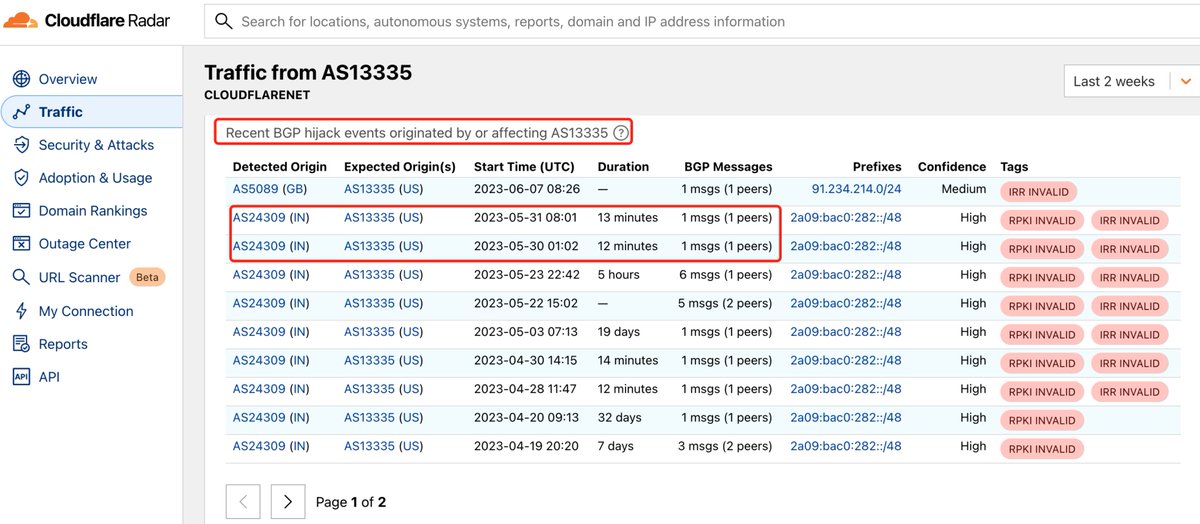Click the 19 days duration cell
1200x524 pixels.
pyautogui.click(x=621, y=332)
